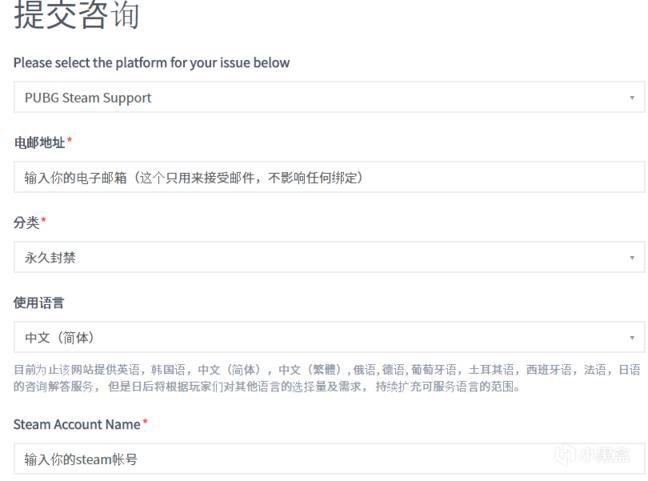Click the Steam Account Name label
648x481 pixels.
click(76, 424)
